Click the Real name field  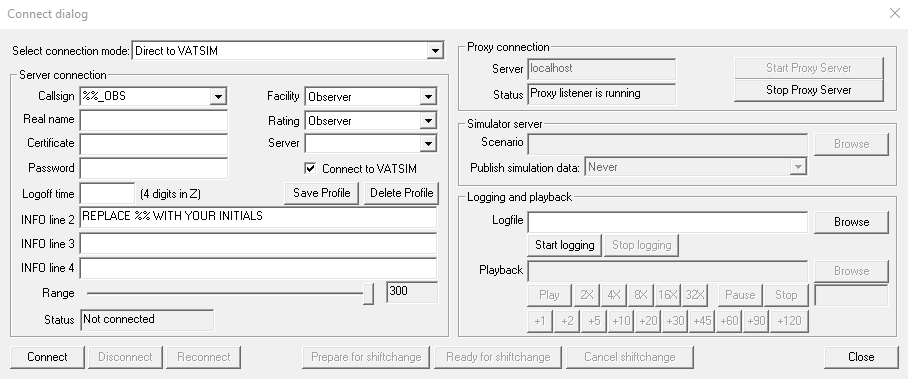(153, 120)
